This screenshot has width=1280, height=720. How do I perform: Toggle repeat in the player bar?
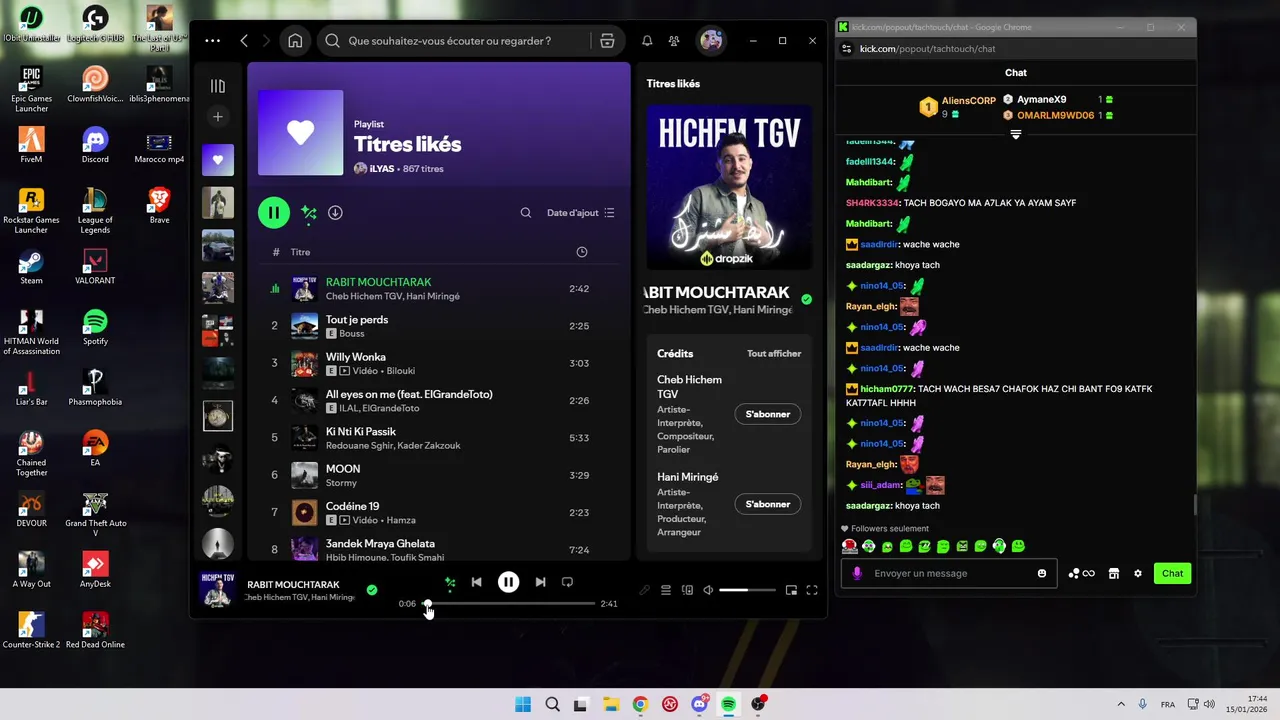point(567,582)
